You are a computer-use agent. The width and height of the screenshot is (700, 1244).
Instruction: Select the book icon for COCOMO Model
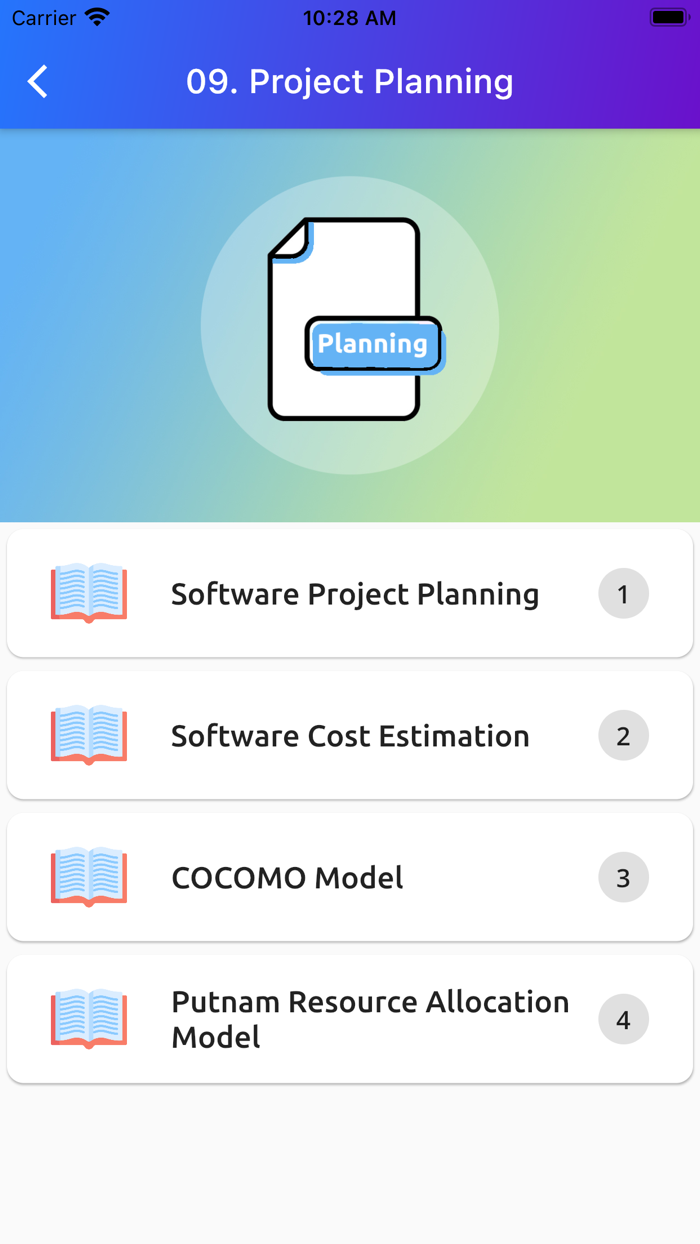tap(88, 877)
